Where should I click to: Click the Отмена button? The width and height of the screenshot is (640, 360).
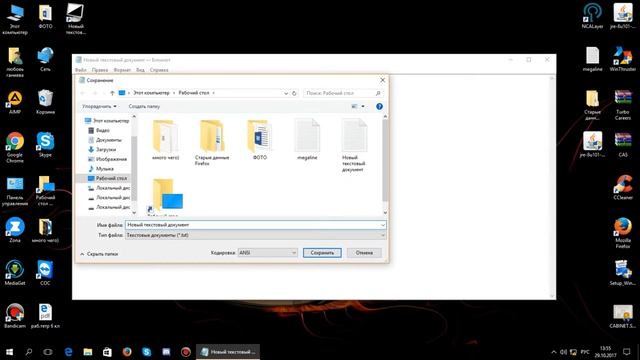tap(364, 253)
